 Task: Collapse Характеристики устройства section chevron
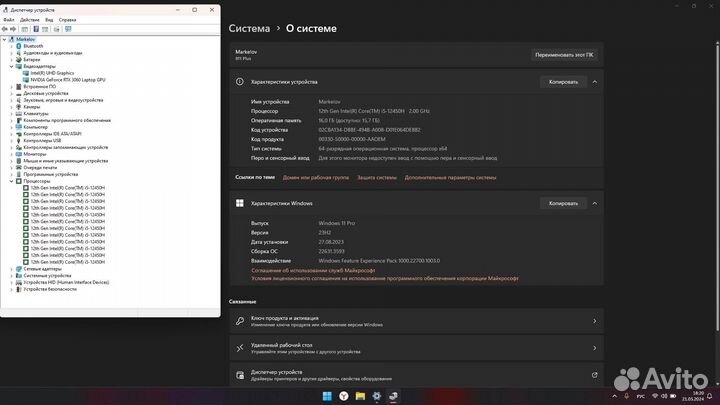(x=595, y=82)
